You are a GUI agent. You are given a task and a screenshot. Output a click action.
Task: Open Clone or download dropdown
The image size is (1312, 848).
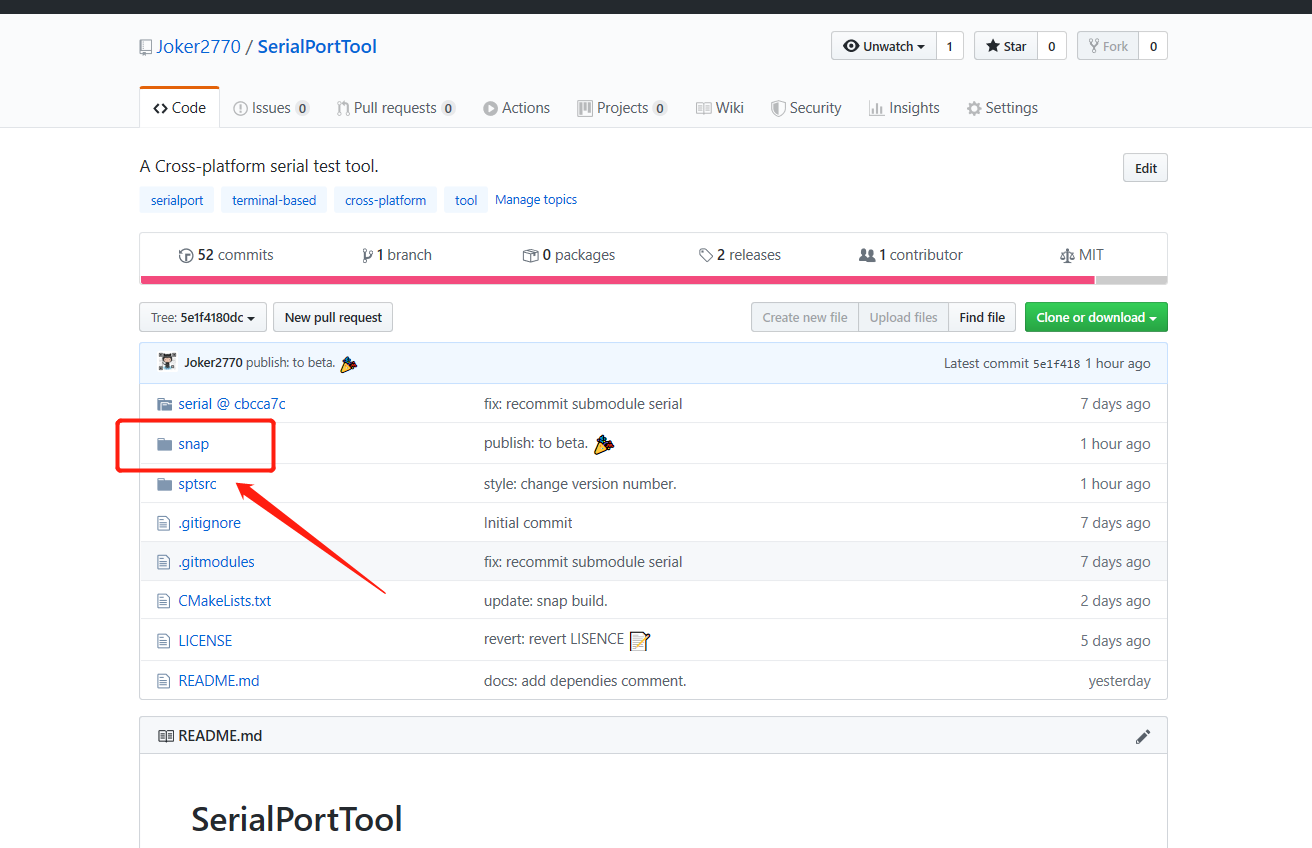click(1096, 317)
